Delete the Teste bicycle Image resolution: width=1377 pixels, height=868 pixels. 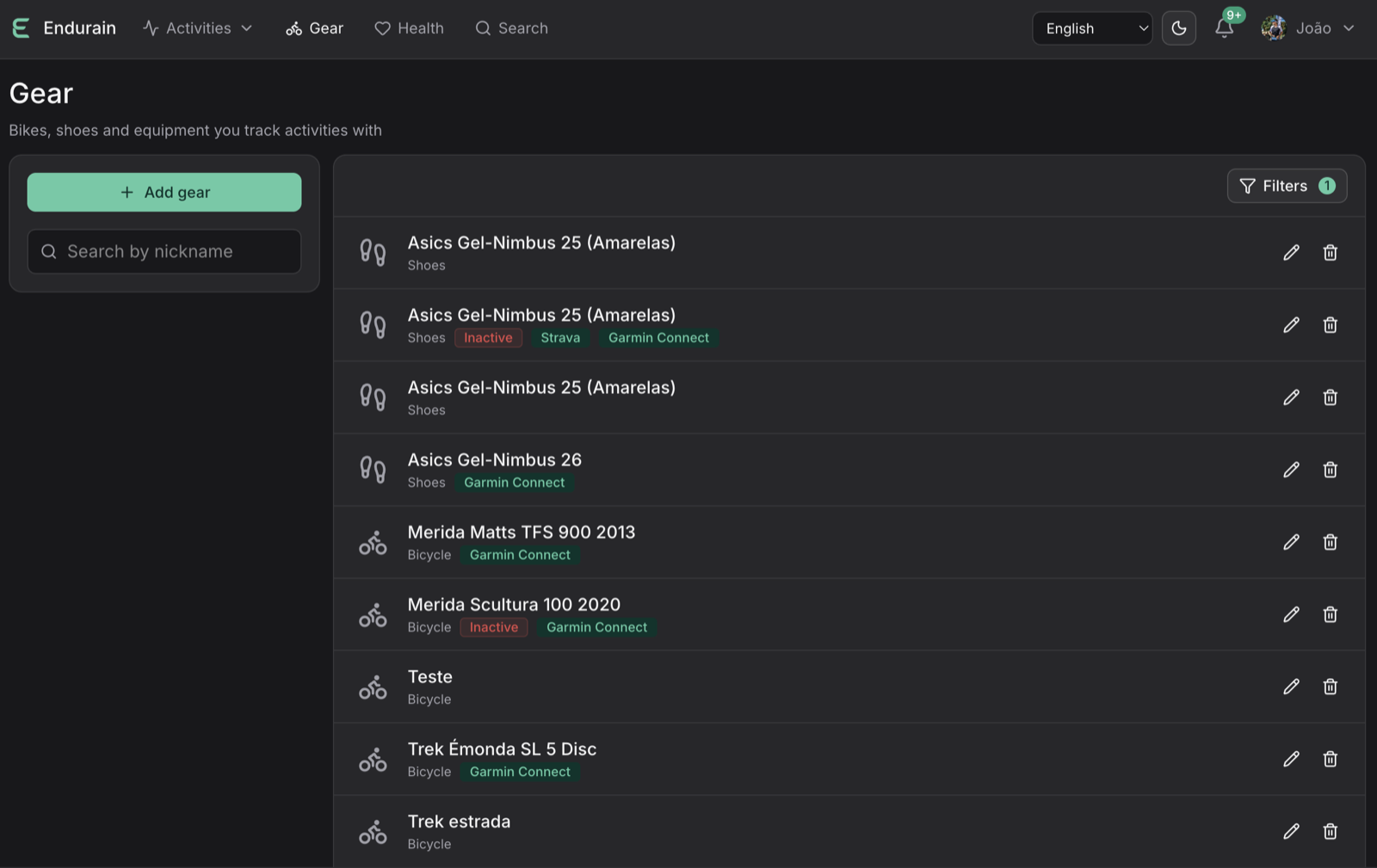[x=1330, y=686]
